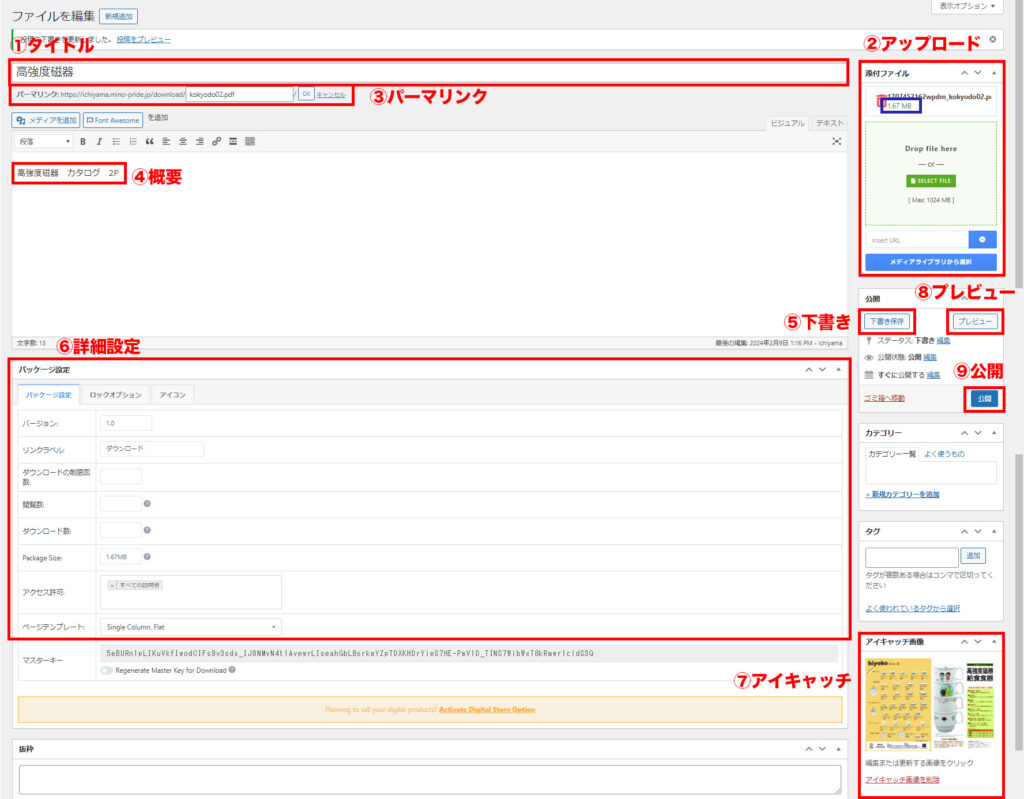Switch to the テキスト editor tab
The image size is (1024, 799).
(829, 123)
